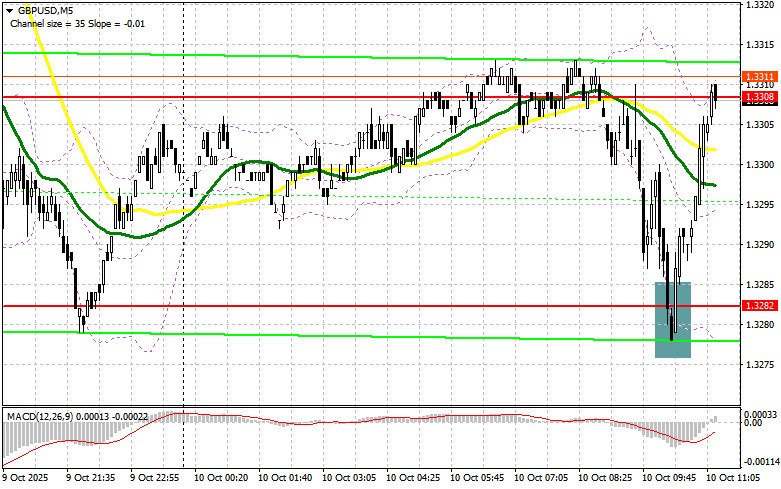The width and height of the screenshot is (781, 489).
Task: Select the 9 Oct 2025 date label
Action: pos(26,478)
